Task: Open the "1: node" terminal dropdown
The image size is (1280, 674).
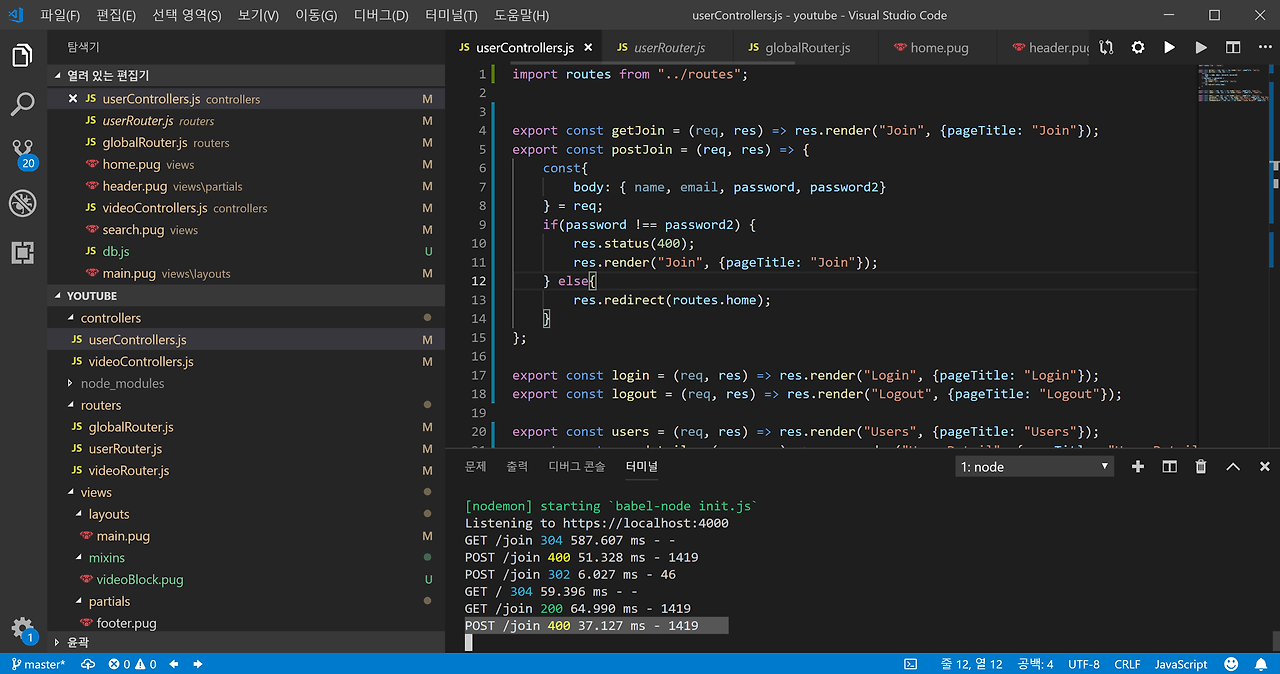Action: (1034, 467)
